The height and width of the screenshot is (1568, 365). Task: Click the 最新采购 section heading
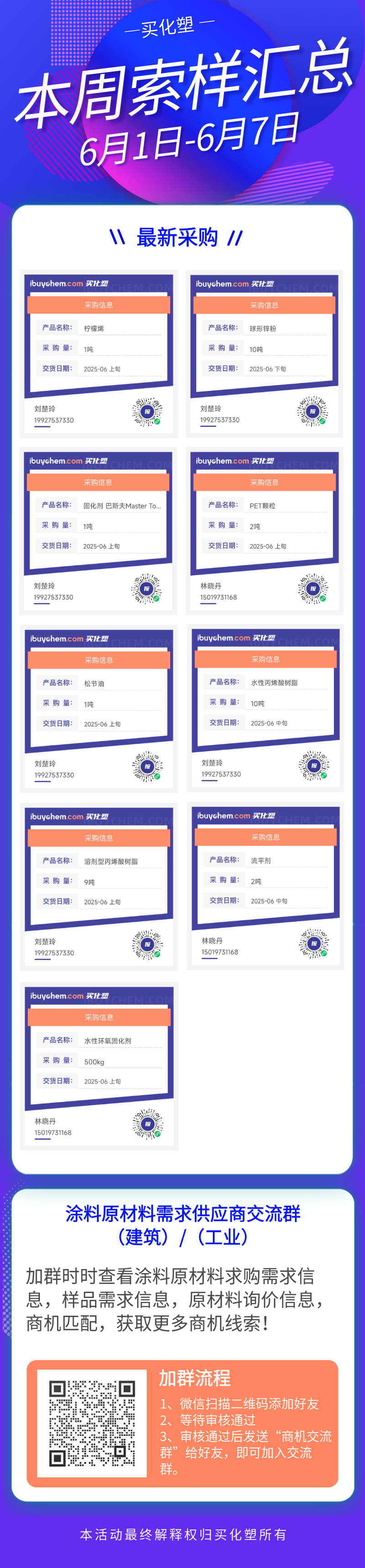[x=177, y=238]
